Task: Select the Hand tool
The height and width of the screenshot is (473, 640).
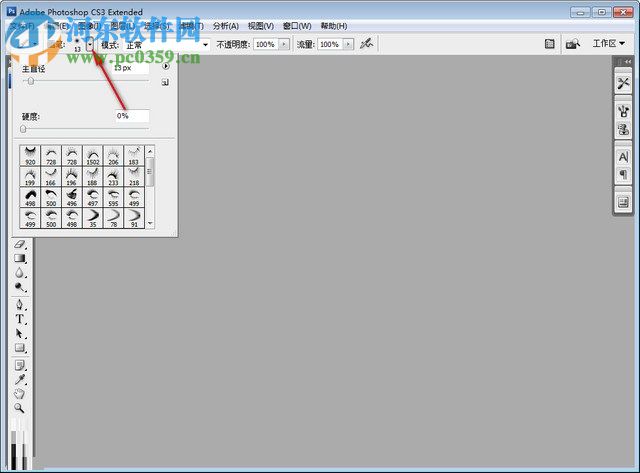Action: click(x=20, y=394)
